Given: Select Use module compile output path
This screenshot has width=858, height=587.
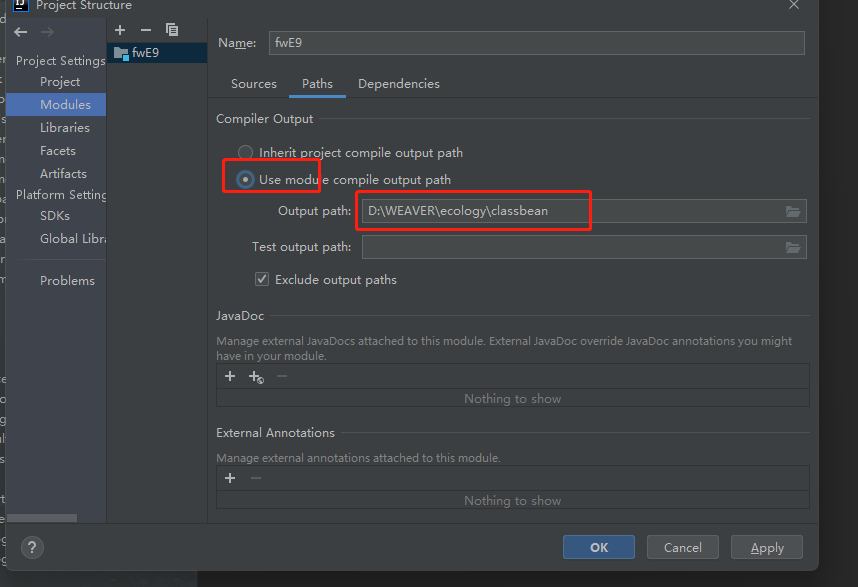Looking at the screenshot, I should pyautogui.click(x=245, y=180).
